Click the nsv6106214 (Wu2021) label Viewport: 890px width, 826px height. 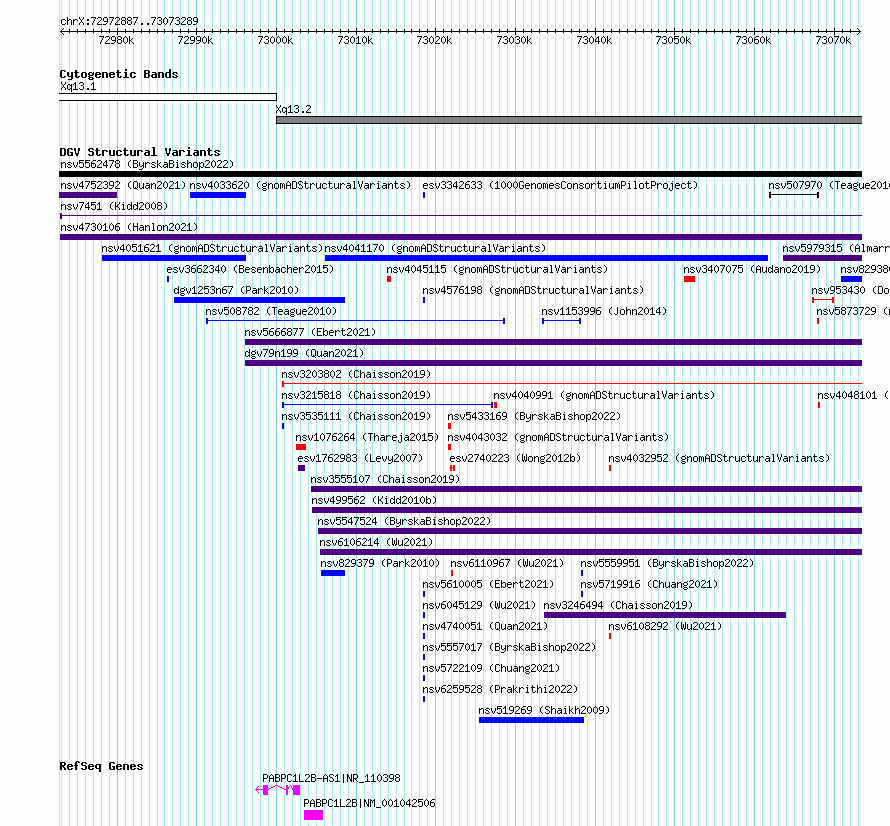point(376,543)
